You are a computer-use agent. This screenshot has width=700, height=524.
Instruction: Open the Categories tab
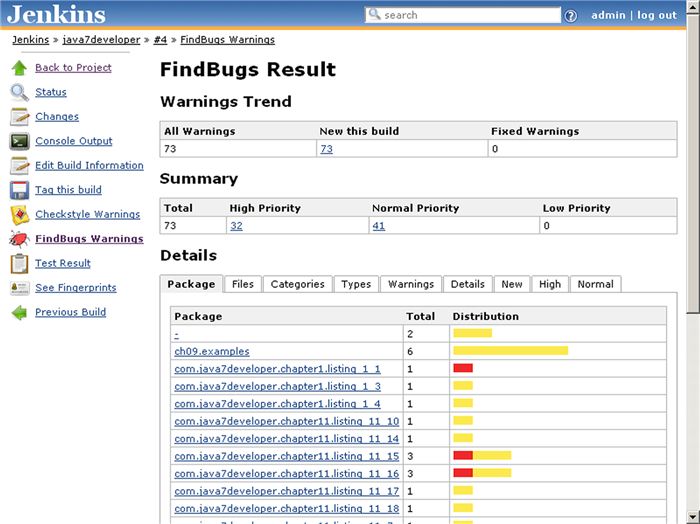pos(297,284)
